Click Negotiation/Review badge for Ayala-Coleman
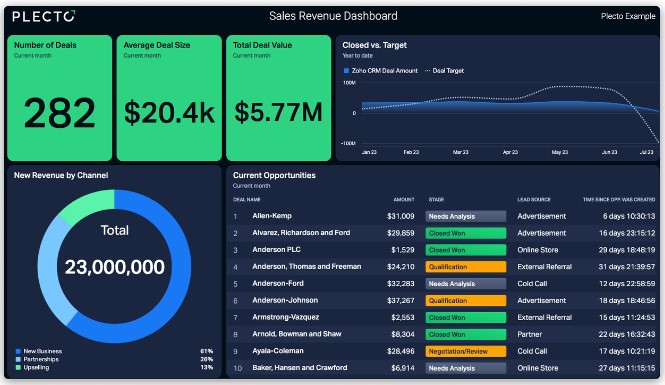The height and width of the screenshot is (385, 665). (x=466, y=352)
